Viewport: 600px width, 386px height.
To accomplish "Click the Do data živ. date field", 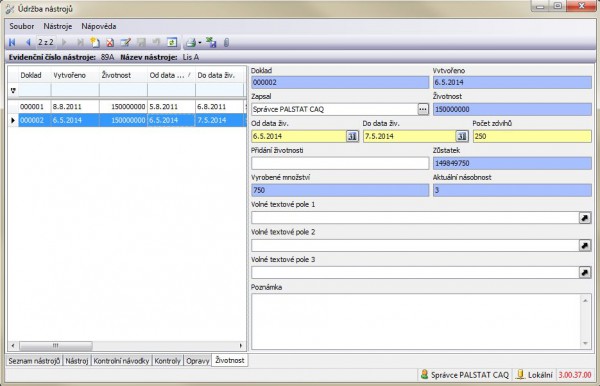I will 409,136.
